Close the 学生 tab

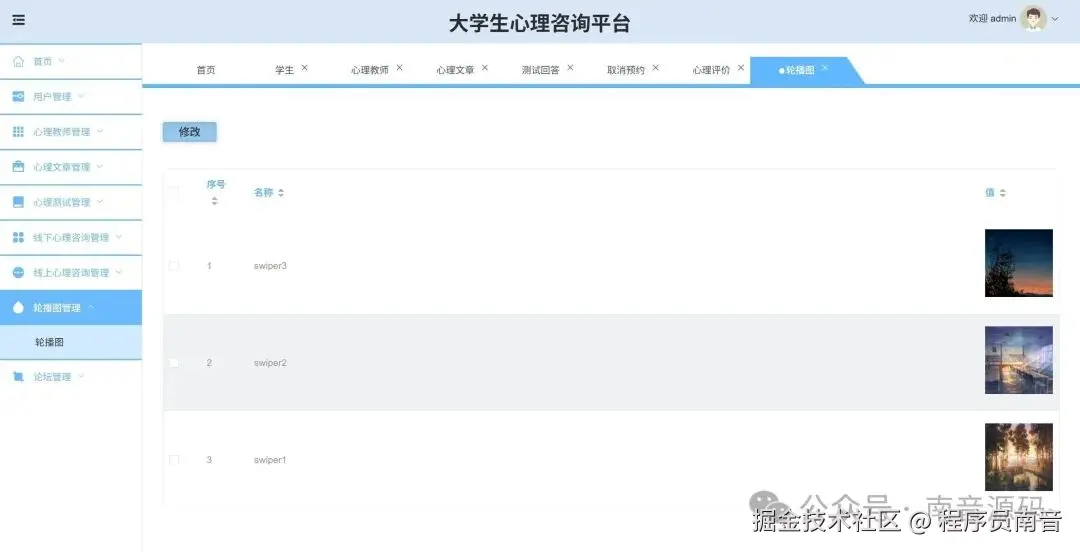coord(304,68)
